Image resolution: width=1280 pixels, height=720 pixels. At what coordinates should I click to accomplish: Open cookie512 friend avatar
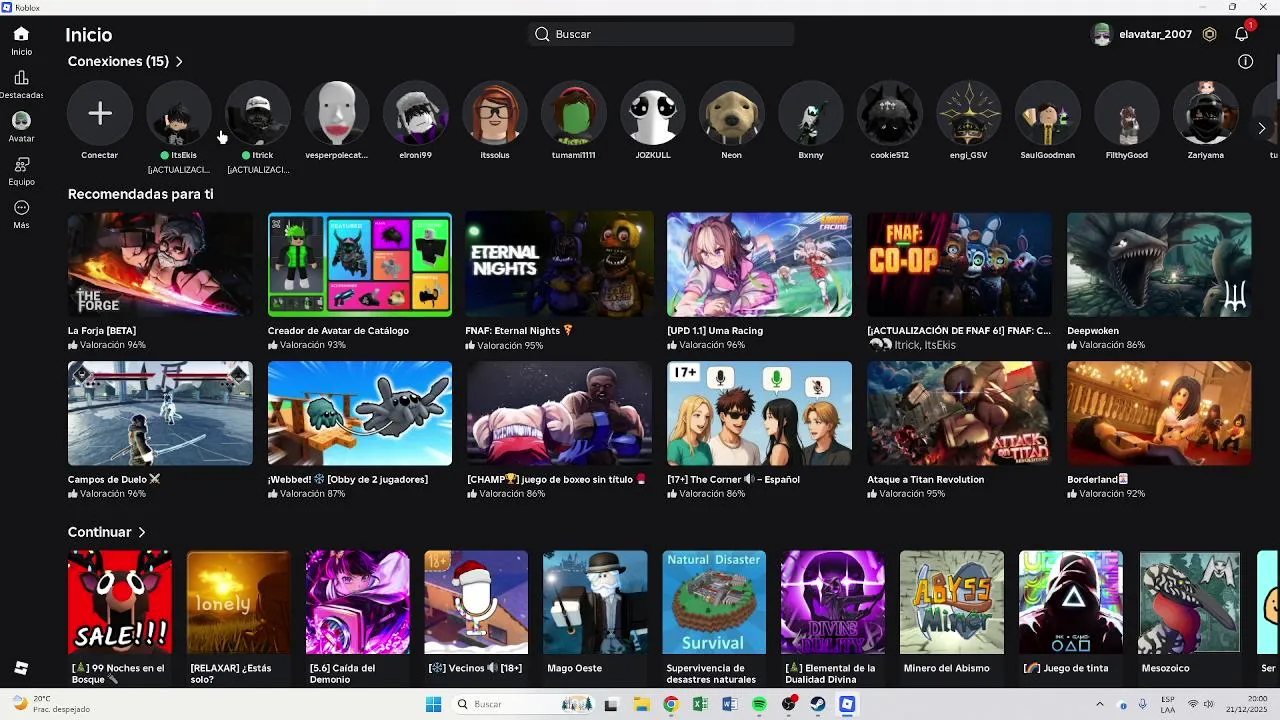[890, 113]
